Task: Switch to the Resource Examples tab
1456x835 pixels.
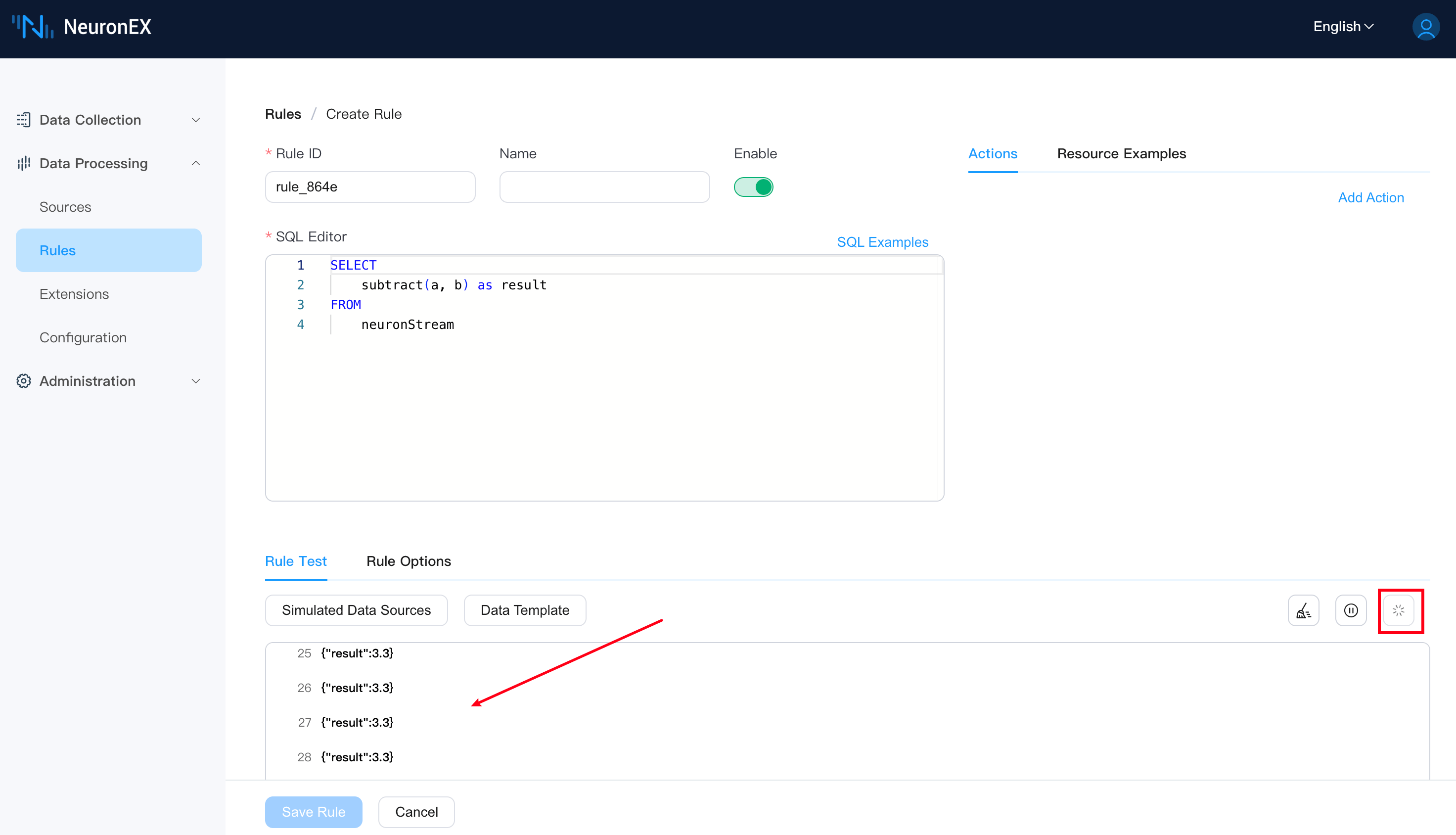Action: (x=1121, y=154)
